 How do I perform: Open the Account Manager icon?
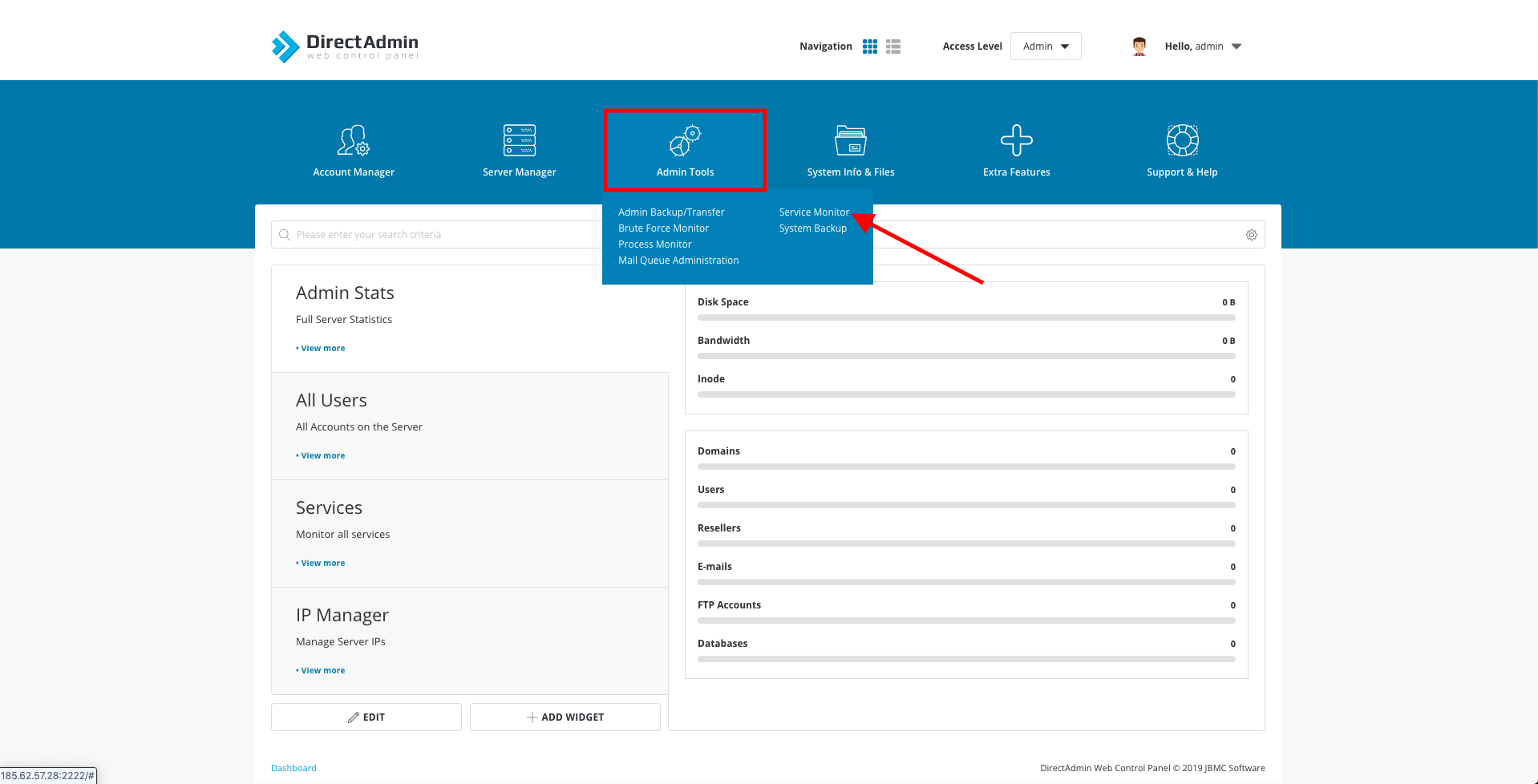click(x=353, y=141)
